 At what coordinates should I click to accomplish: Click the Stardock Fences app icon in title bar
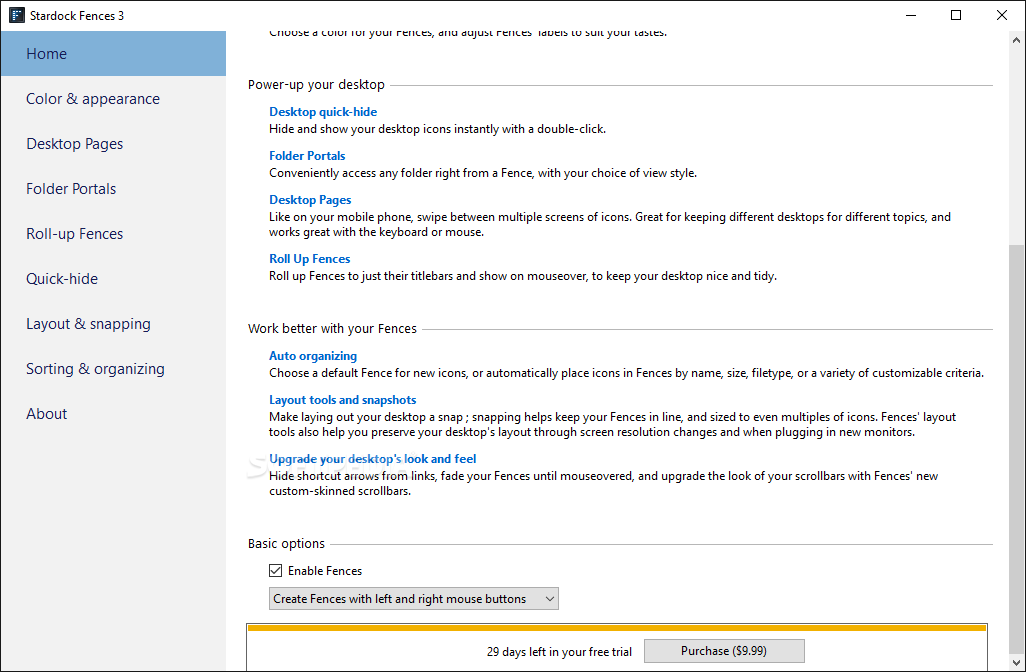coord(17,15)
